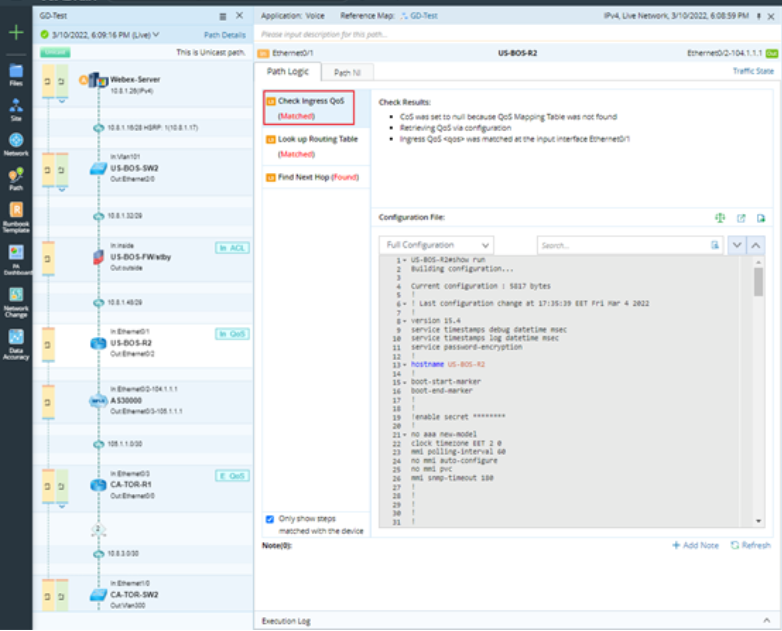
Task: Click the Path Details link
Action: tap(224, 34)
